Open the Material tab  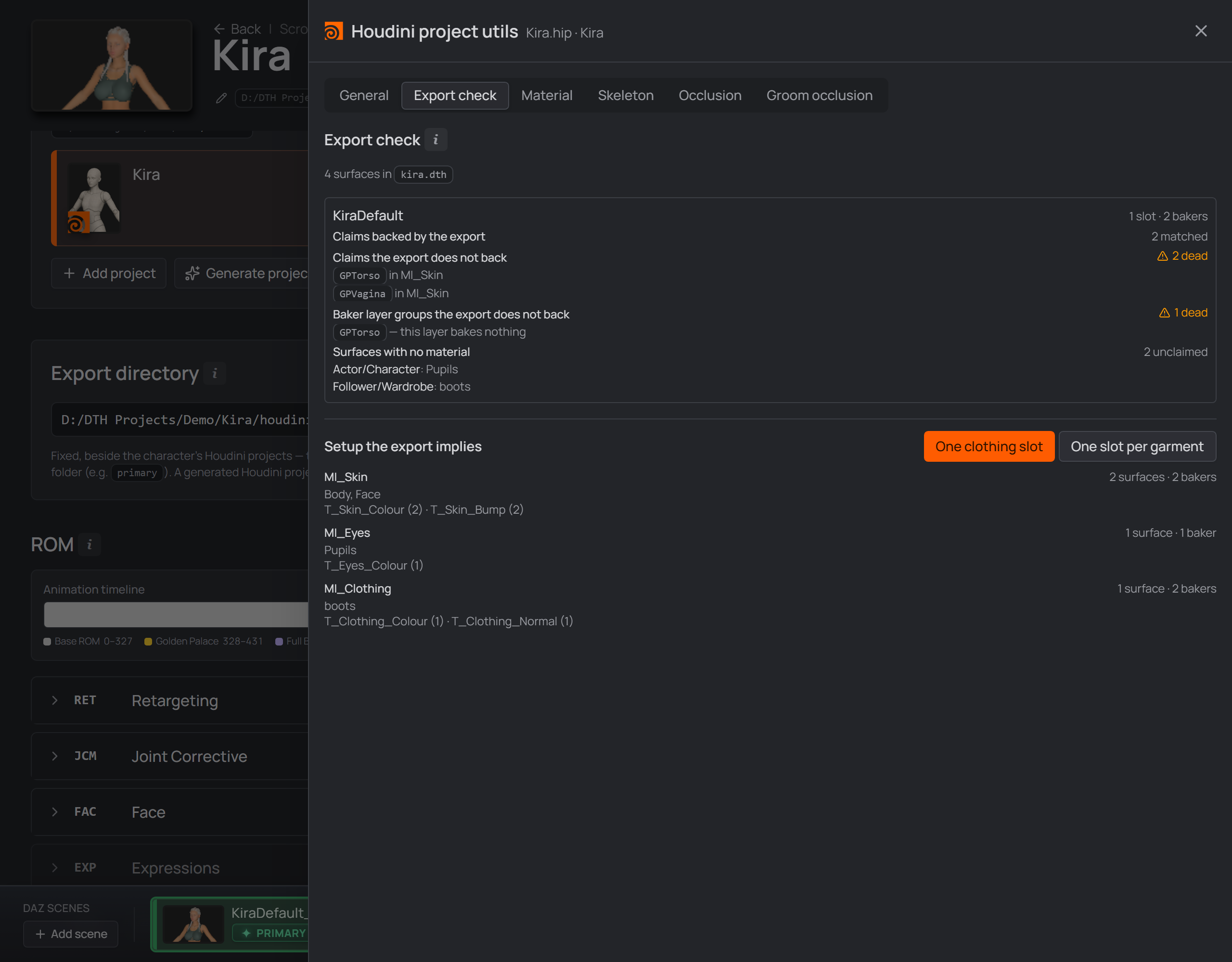547,95
